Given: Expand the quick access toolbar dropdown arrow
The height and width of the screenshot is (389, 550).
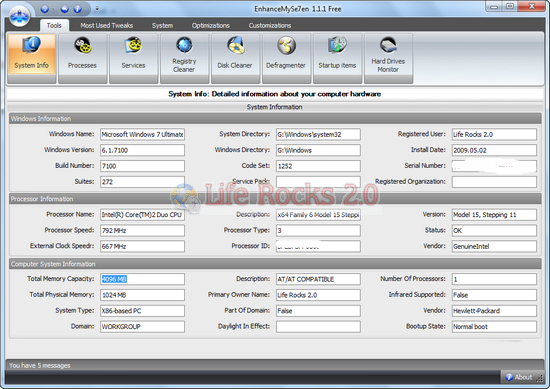Looking at the screenshot, I should point(97,9).
